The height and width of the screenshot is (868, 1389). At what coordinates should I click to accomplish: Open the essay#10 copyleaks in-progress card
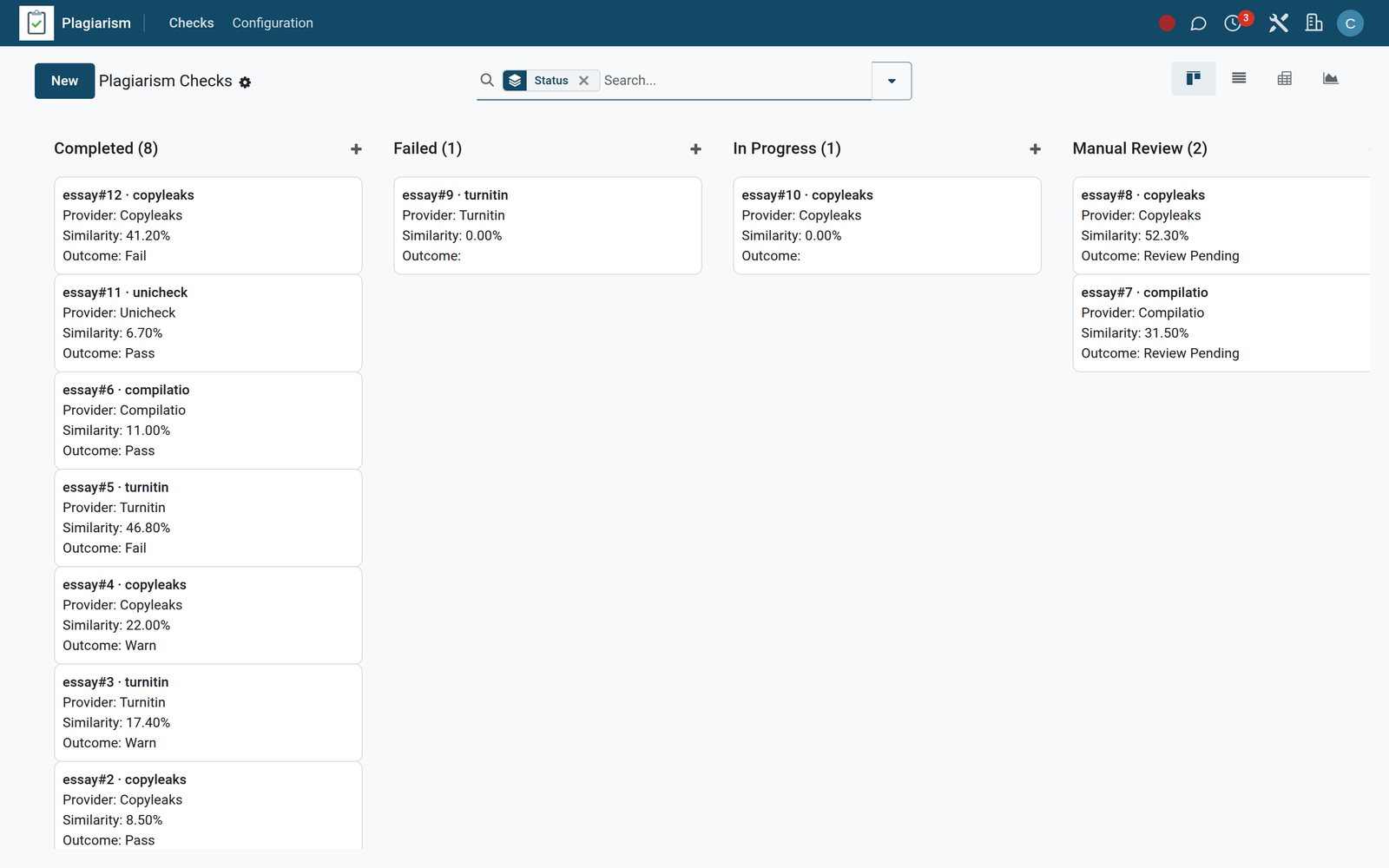[x=887, y=226]
